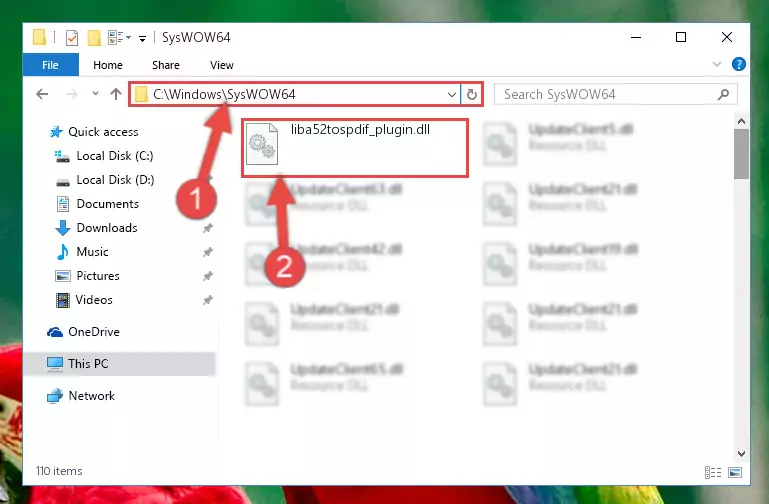The width and height of the screenshot is (769, 504).
Task: Open the Customize Quick Access Toolbar dropdown
Action: [142, 38]
